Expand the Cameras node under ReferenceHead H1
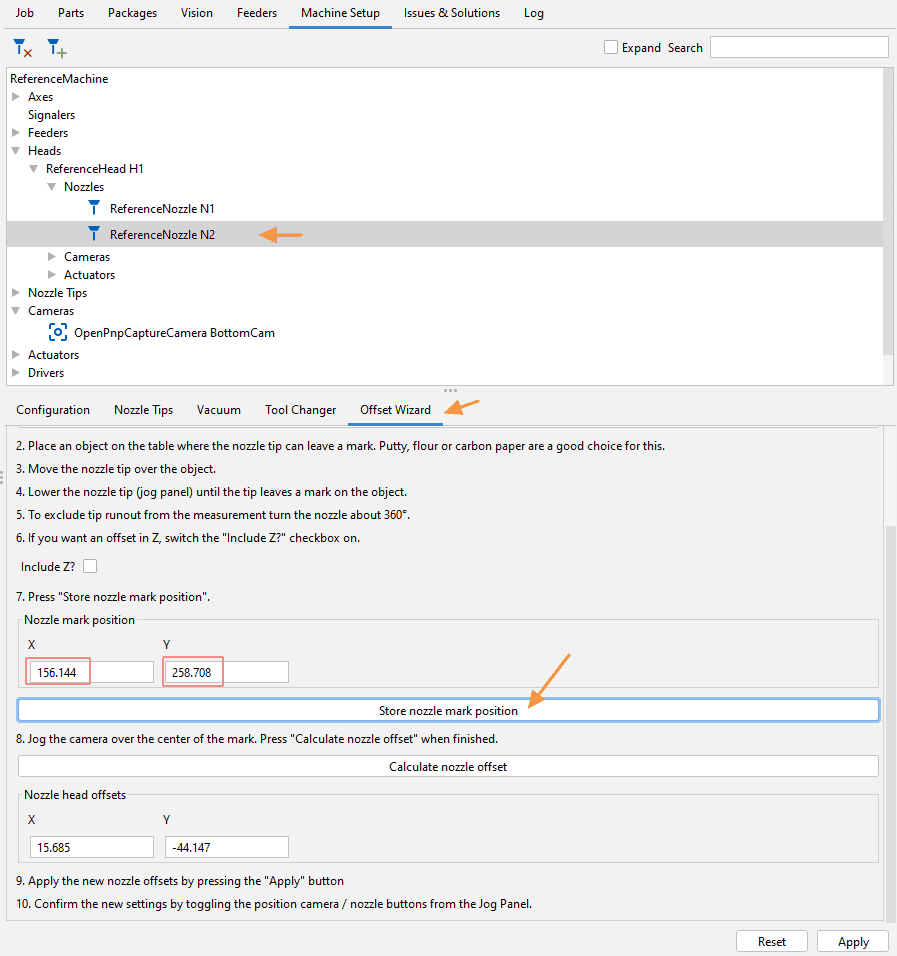 pyautogui.click(x=52, y=257)
